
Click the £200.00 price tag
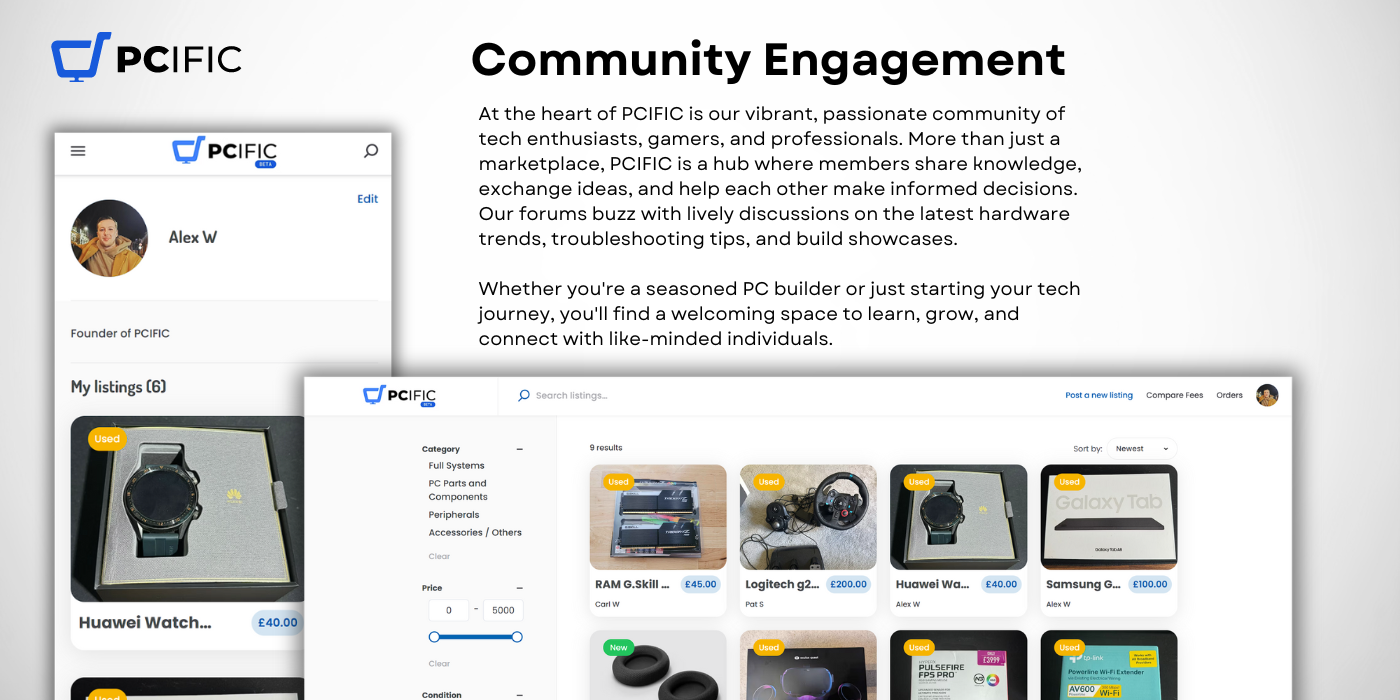pos(849,584)
